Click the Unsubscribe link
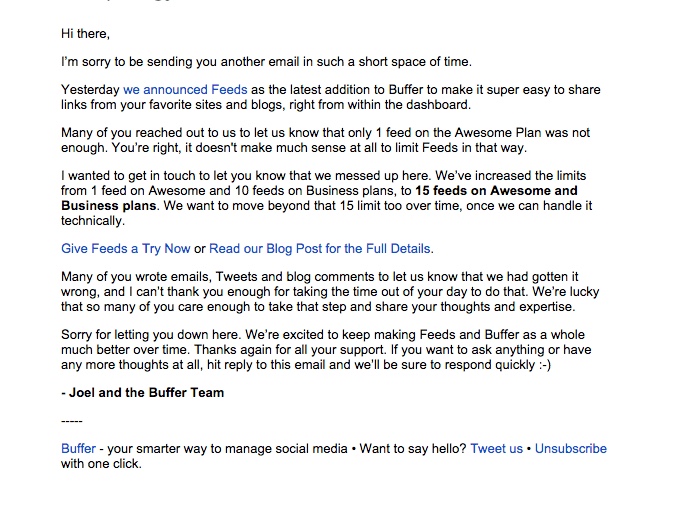Viewport: 675px width, 518px height. coord(570,449)
